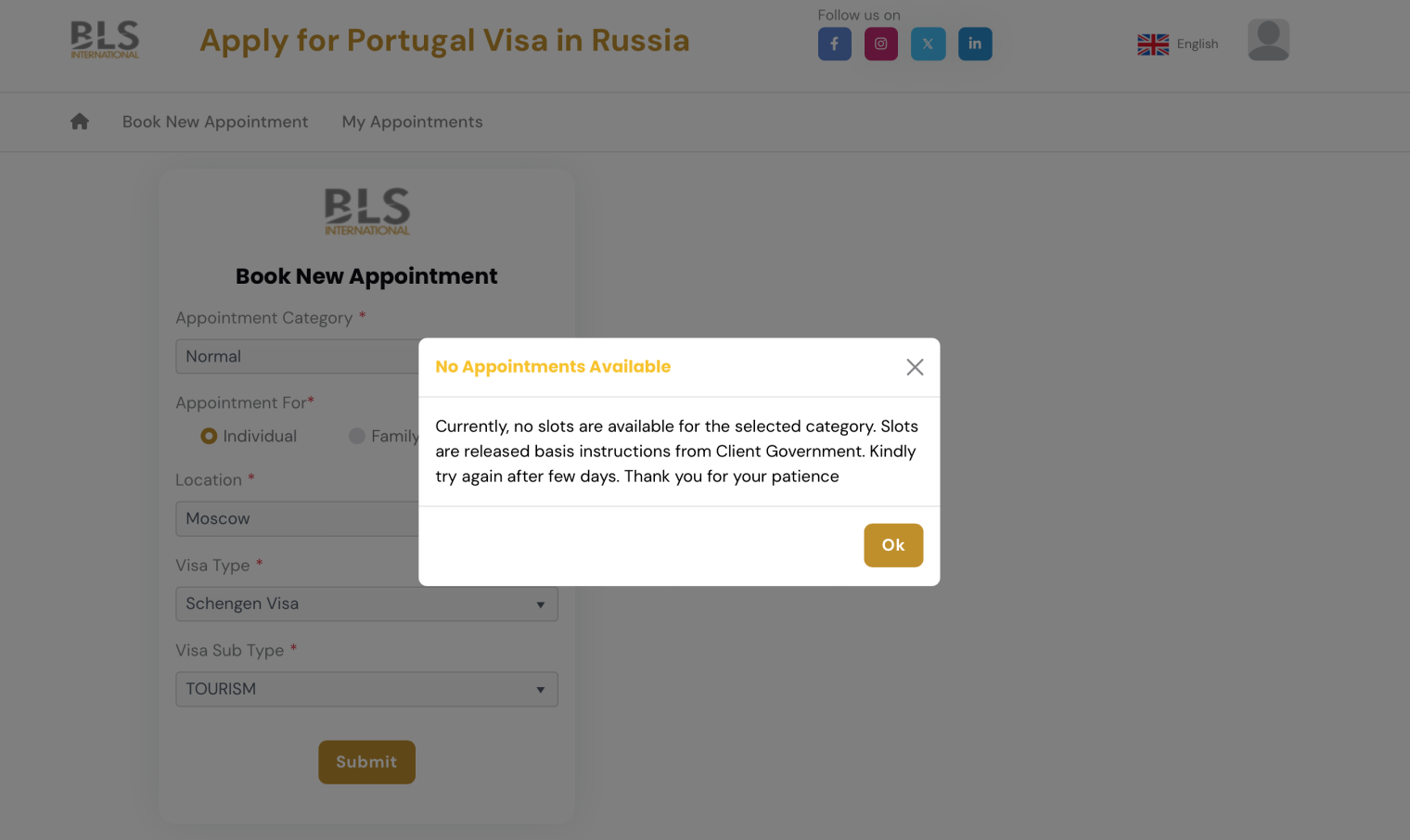Screen dimensions: 1410x840
Task: Open the Facebook social icon
Action: [x=834, y=44]
